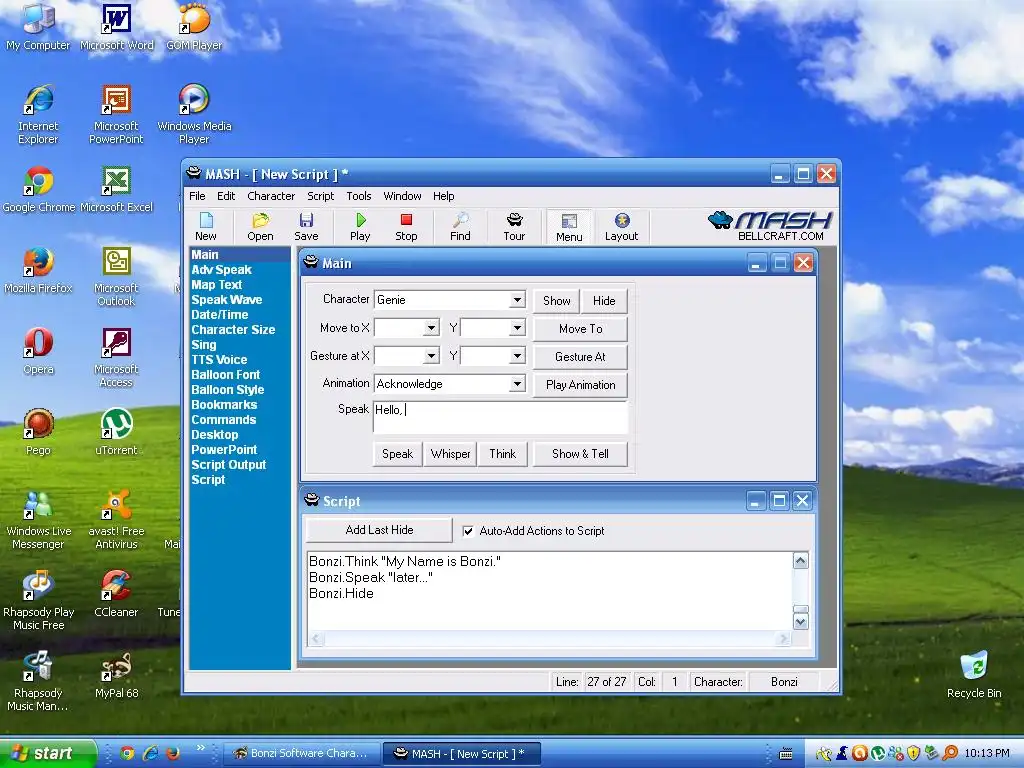Click the Show & Tell button
This screenshot has width=1024, height=768.
(x=581, y=454)
